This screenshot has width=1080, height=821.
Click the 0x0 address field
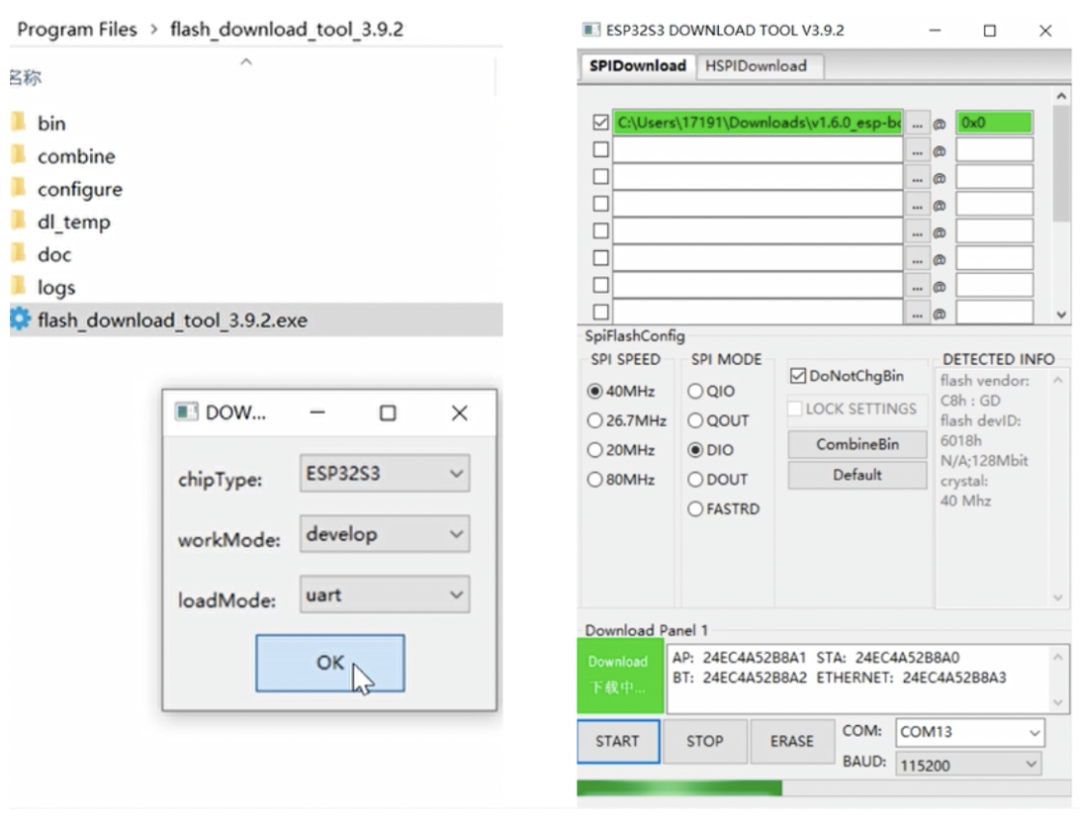[x=994, y=123]
